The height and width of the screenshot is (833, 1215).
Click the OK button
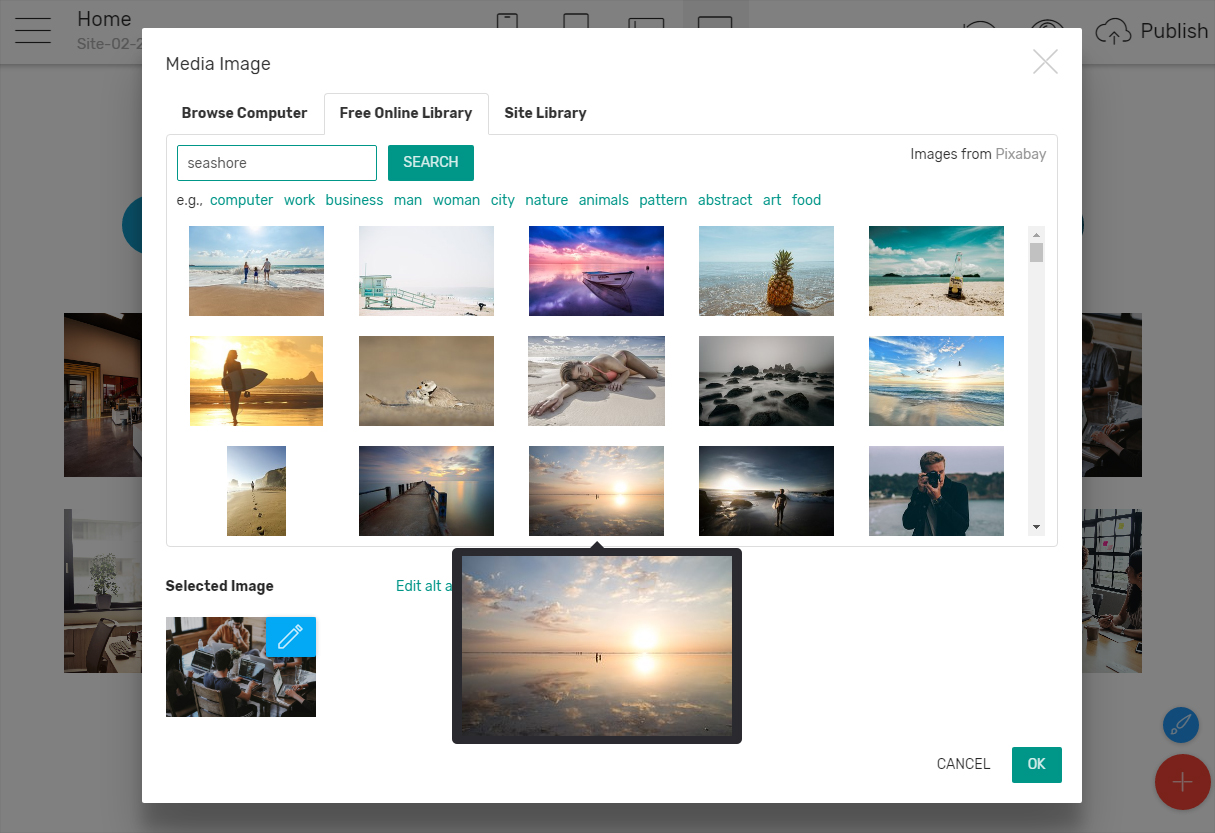(1036, 764)
